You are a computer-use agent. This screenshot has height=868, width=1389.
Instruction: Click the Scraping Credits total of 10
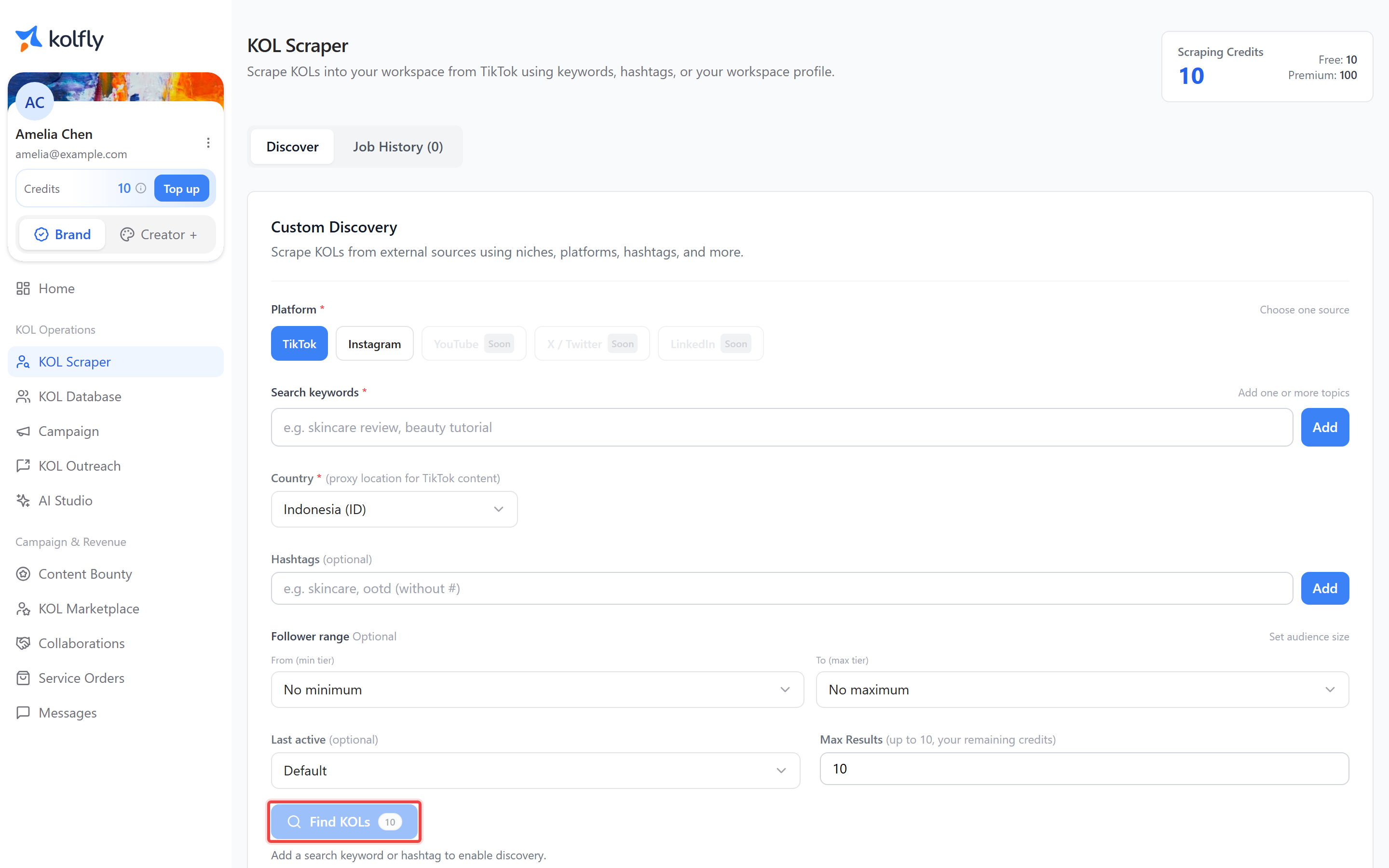pyautogui.click(x=1191, y=76)
